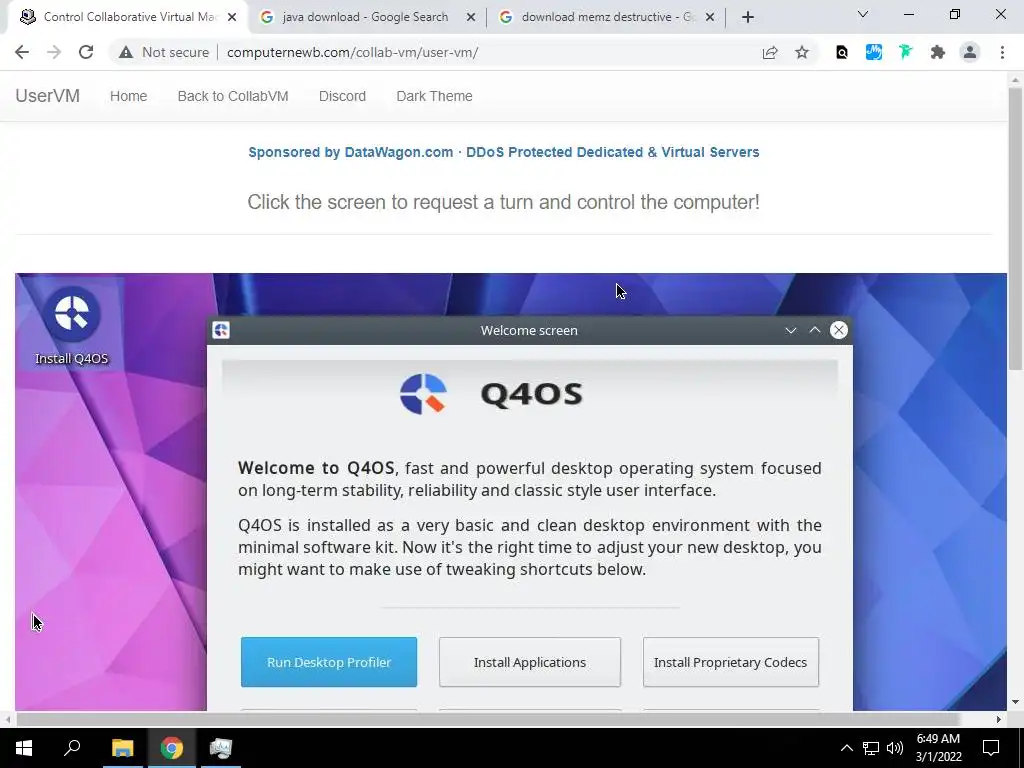The width and height of the screenshot is (1024, 768).
Task: Open the Windows search magnifier icon
Action: click(72, 748)
